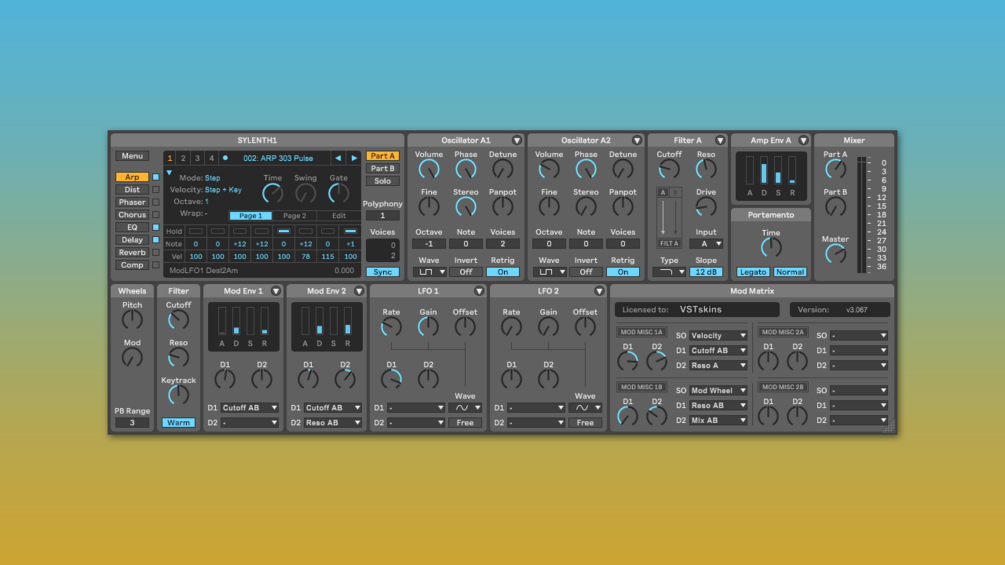Open Mod Env 1 options triangle

[276, 291]
